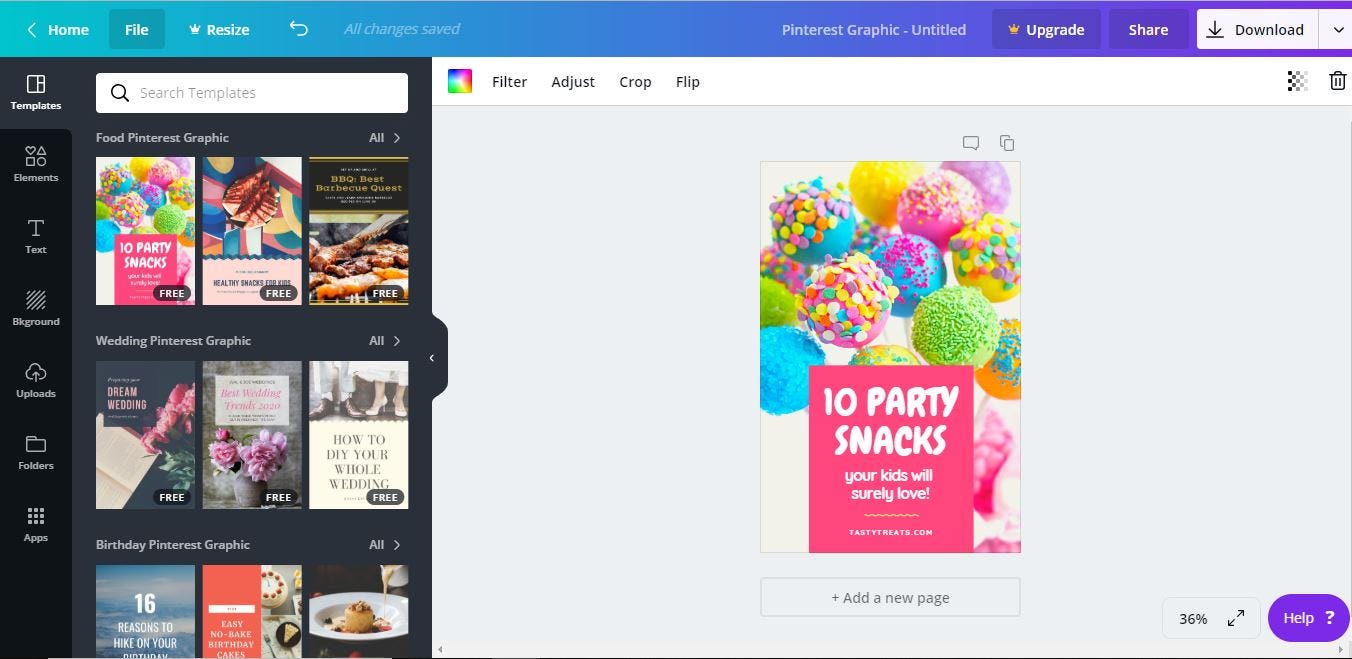The width and height of the screenshot is (1352, 659).
Task: Click the undo arrow icon
Action: click(298, 29)
